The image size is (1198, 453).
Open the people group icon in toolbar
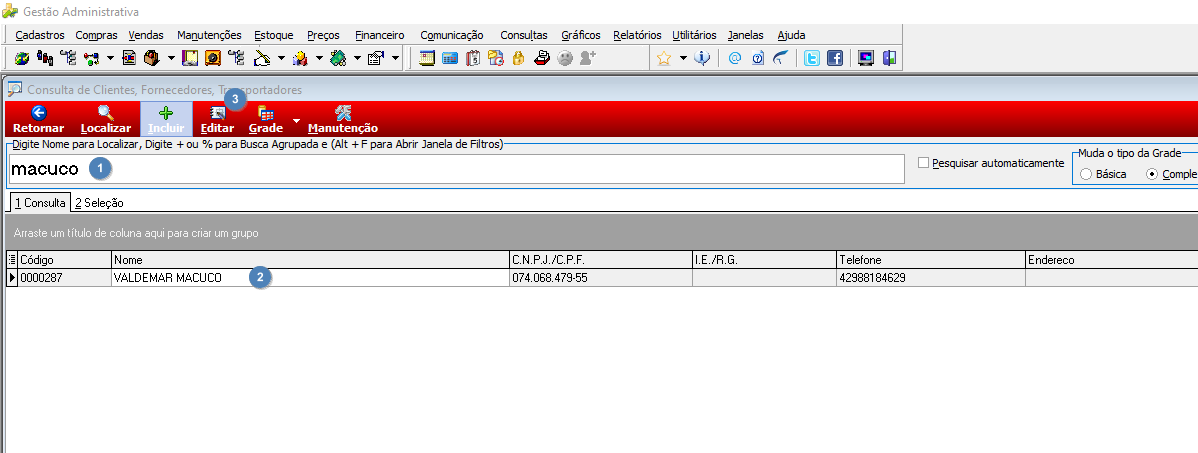coord(45,58)
